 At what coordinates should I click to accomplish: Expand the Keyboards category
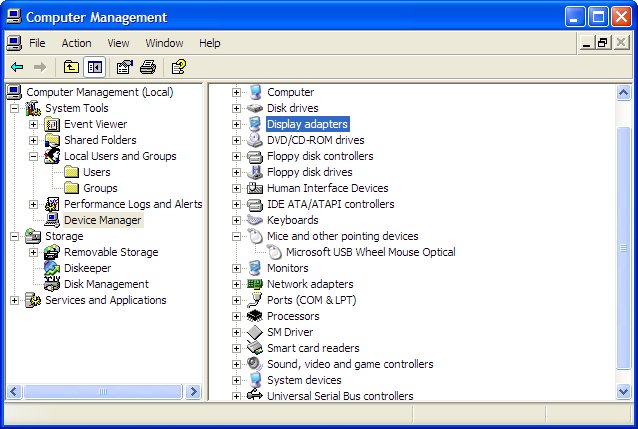click(236, 220)
